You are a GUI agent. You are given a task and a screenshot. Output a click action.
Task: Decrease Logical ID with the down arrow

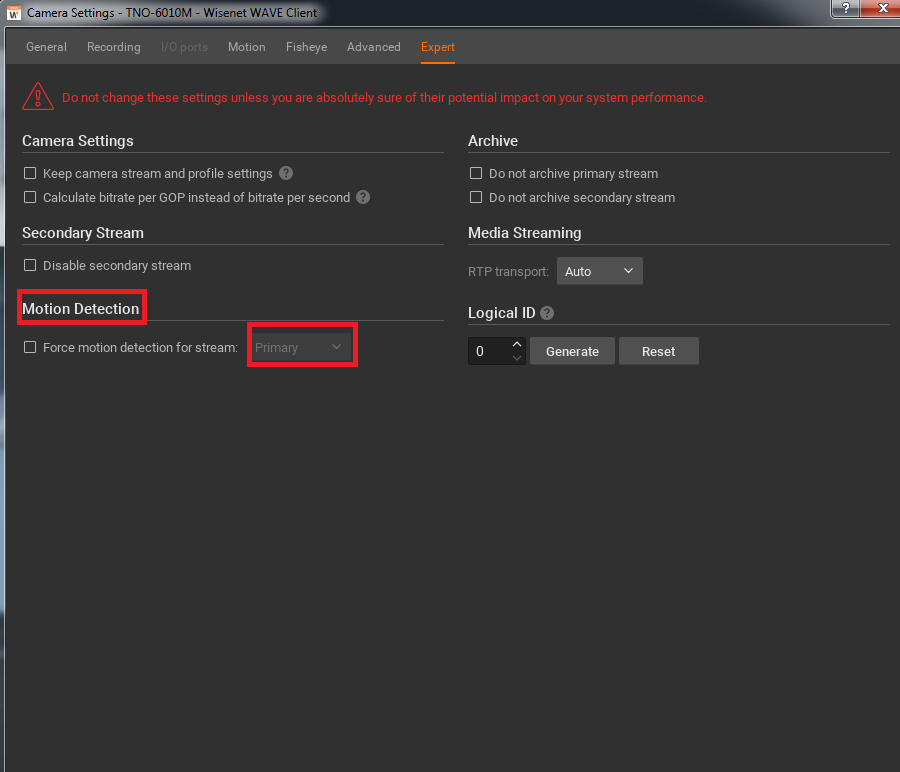517,358
